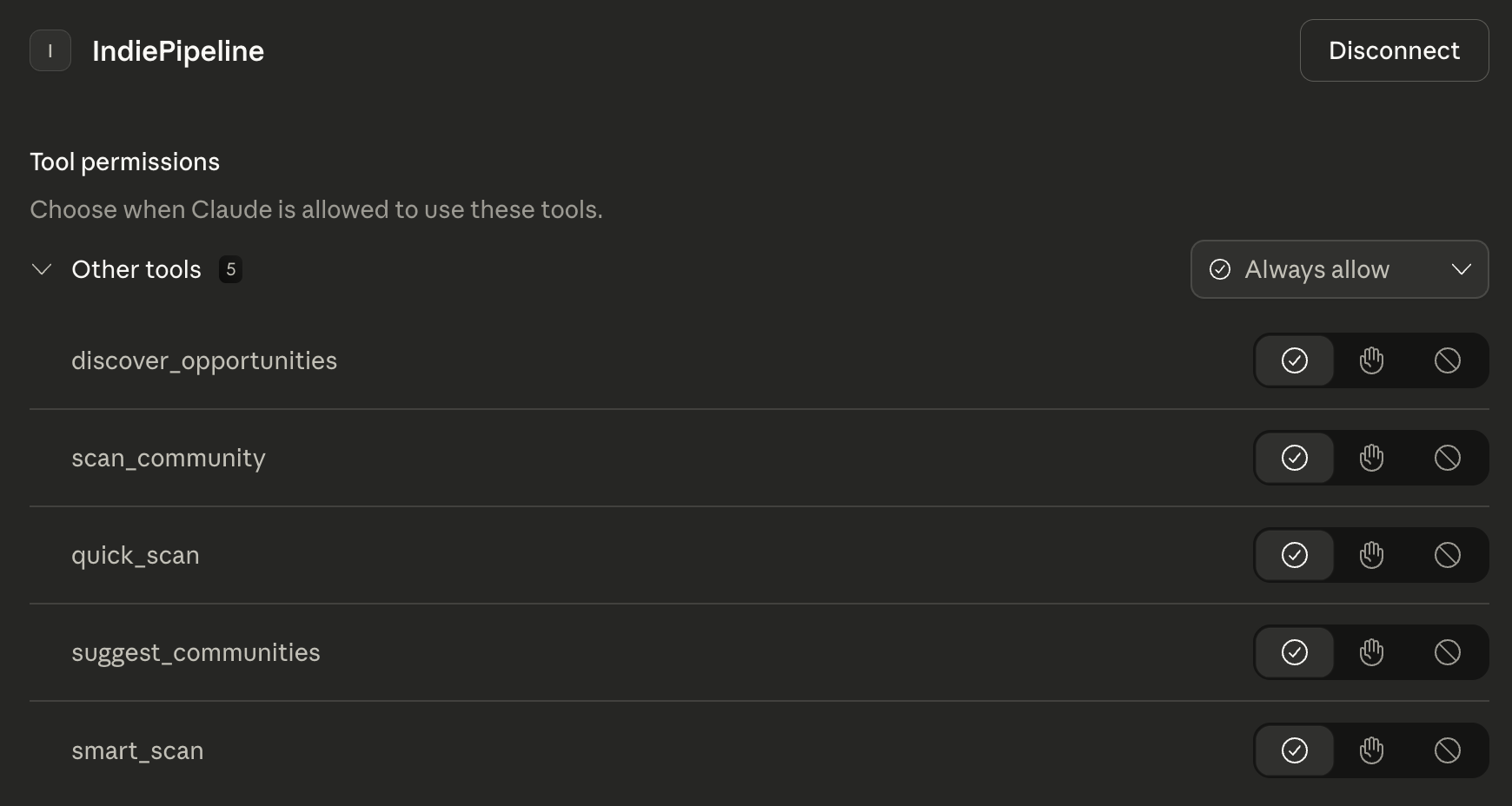
Task: Open the Always allow dropdown
Action: pyautogui.click(x=1338, y=269)
